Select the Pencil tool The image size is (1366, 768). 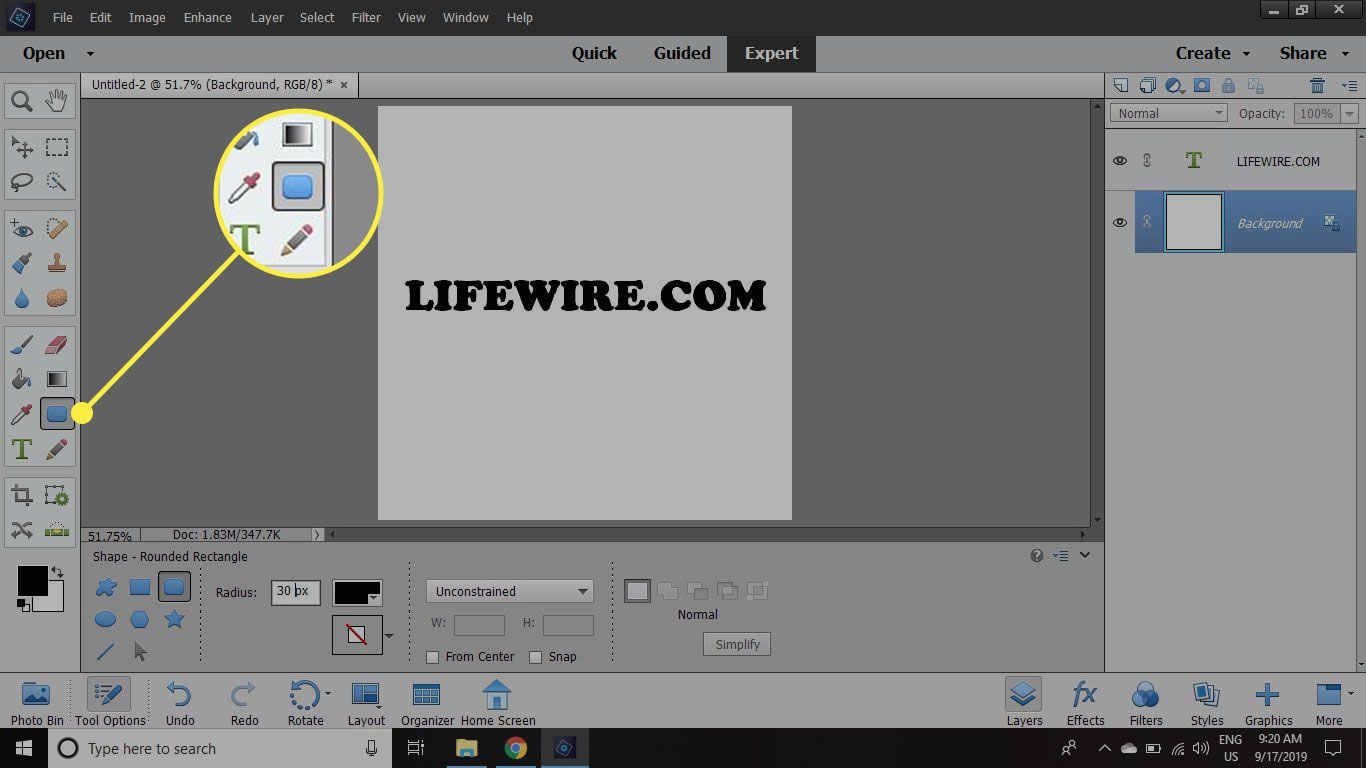click(x=57, y=449)
